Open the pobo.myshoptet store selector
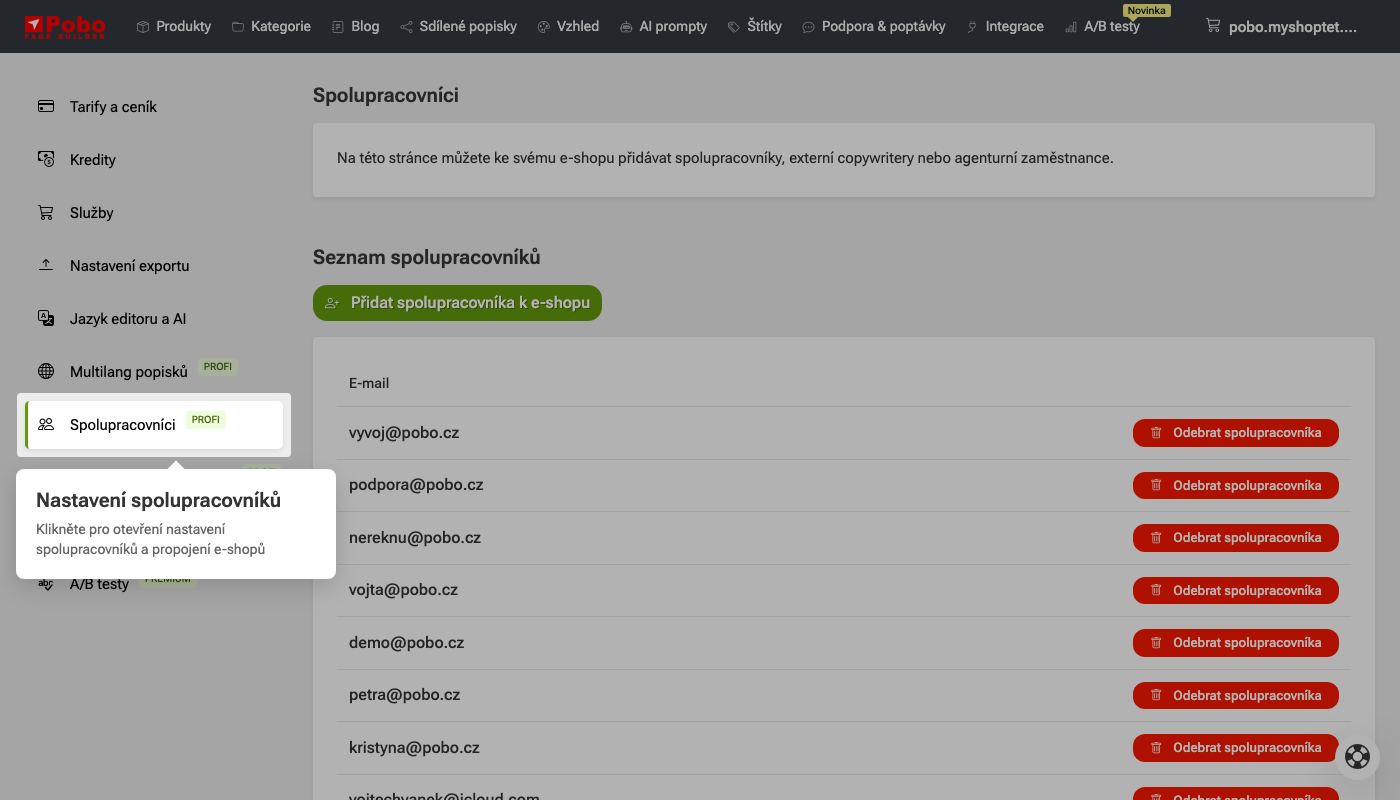 pyautogui.click(x=1282, y=26)
